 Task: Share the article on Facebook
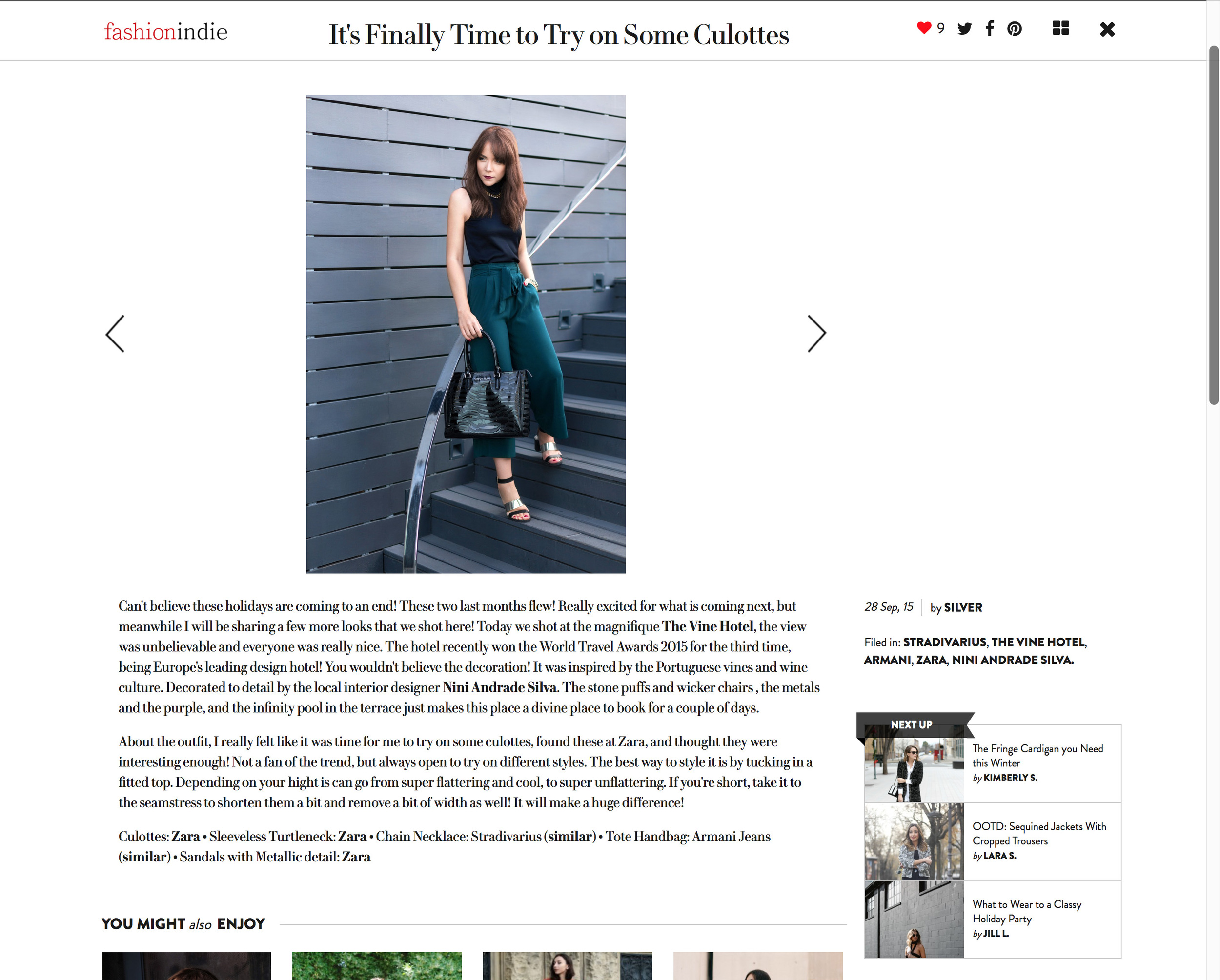click(x=990, y=28)
